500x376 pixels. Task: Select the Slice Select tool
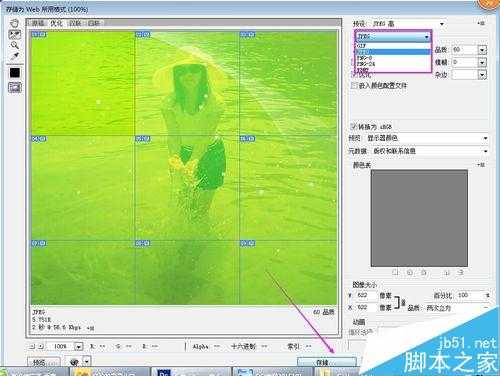[x=14, y=34]
